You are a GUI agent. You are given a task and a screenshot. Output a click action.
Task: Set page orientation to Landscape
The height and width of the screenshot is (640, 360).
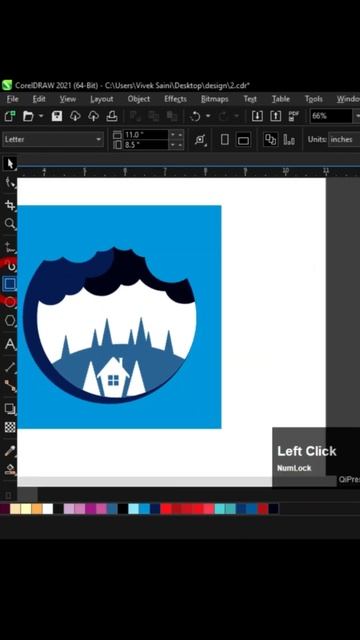[x=243, y=140]
